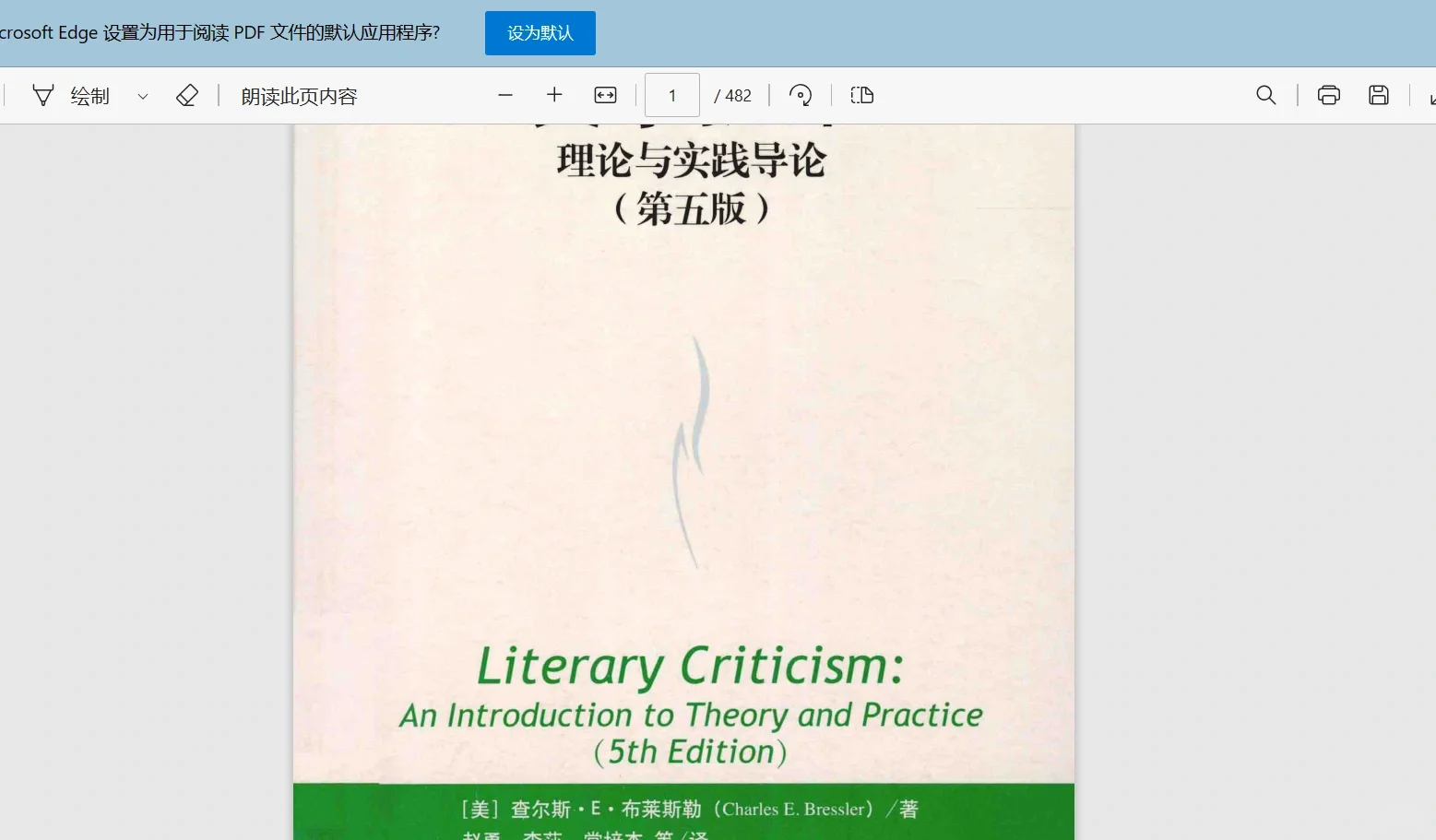Expand the draw tool options chevron
Screen dimensions: 1436x840
click(x=143, y=96)
